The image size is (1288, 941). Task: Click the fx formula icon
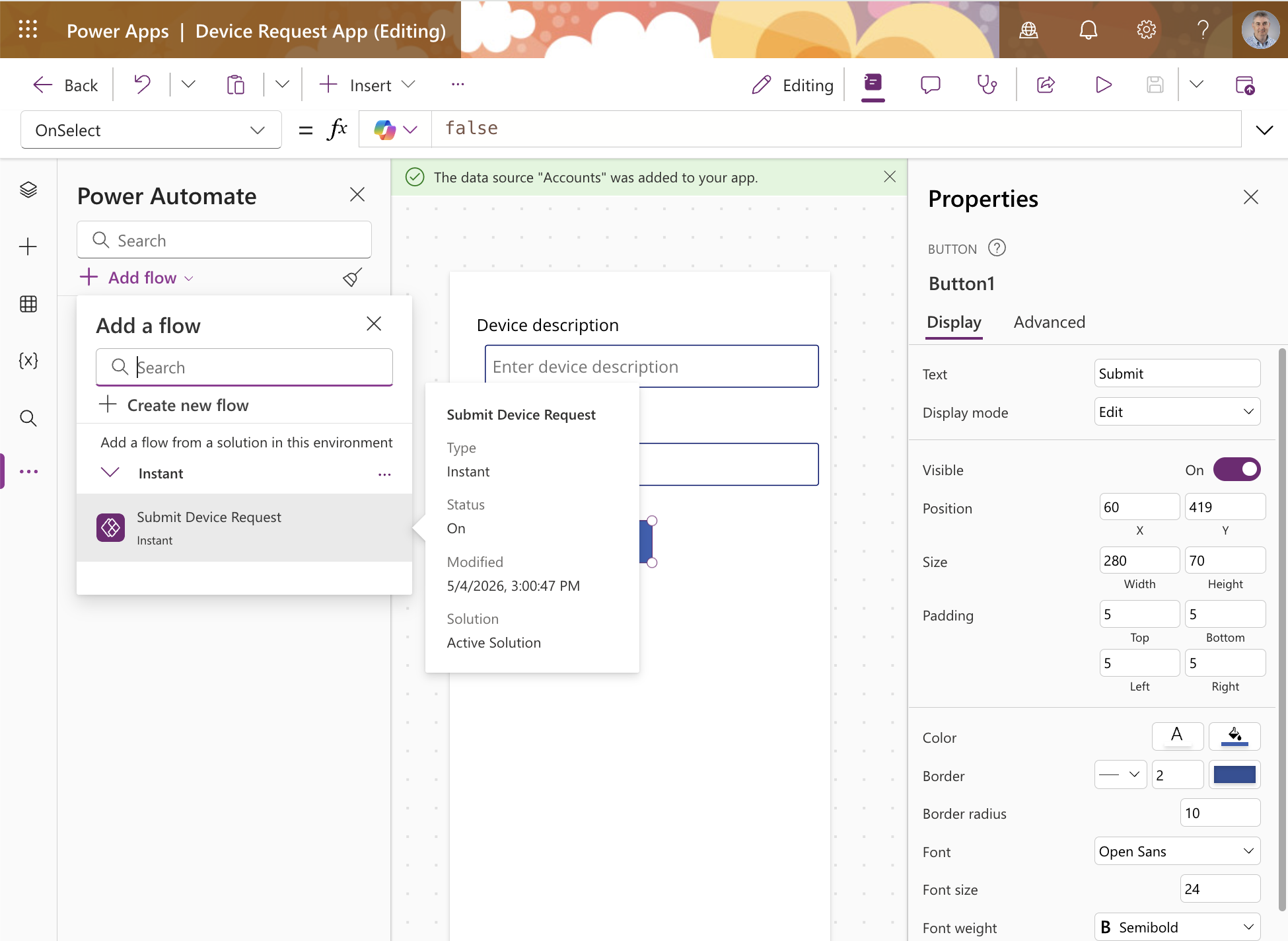(x=337, y=129)
